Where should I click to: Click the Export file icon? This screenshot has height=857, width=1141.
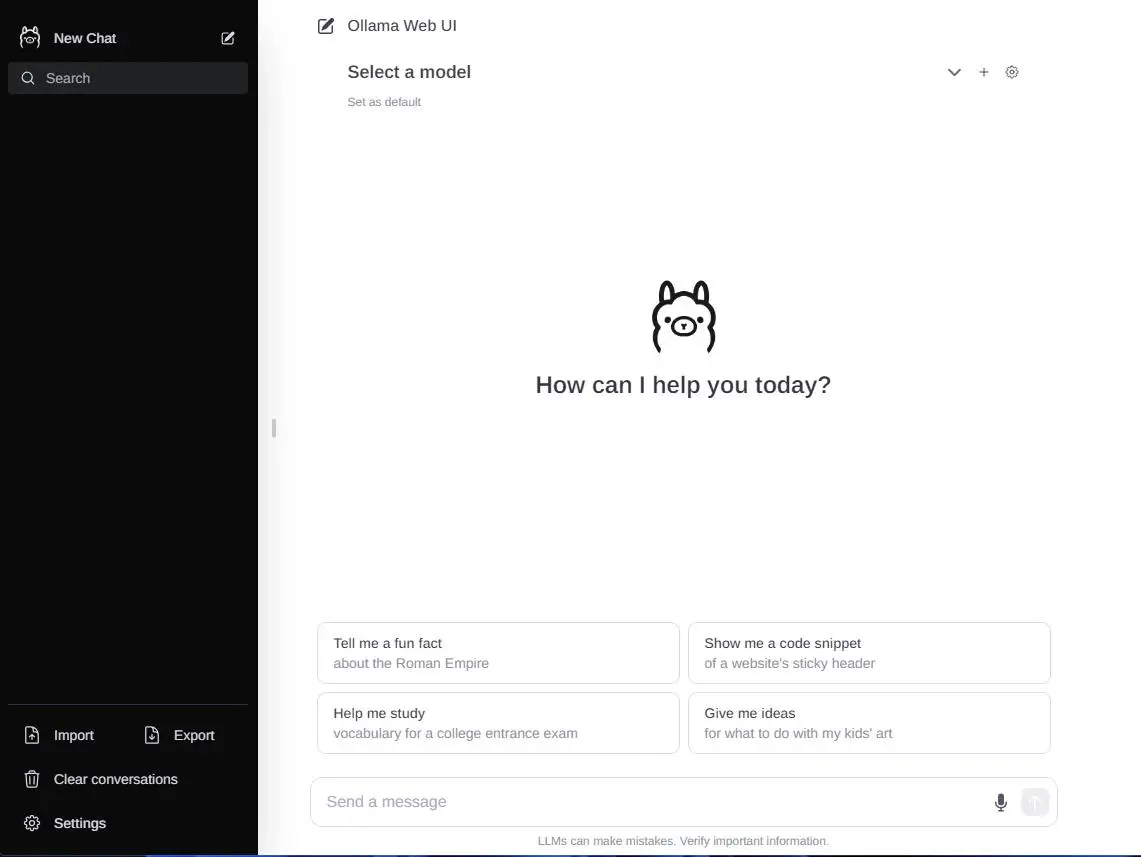click(151, 735)
